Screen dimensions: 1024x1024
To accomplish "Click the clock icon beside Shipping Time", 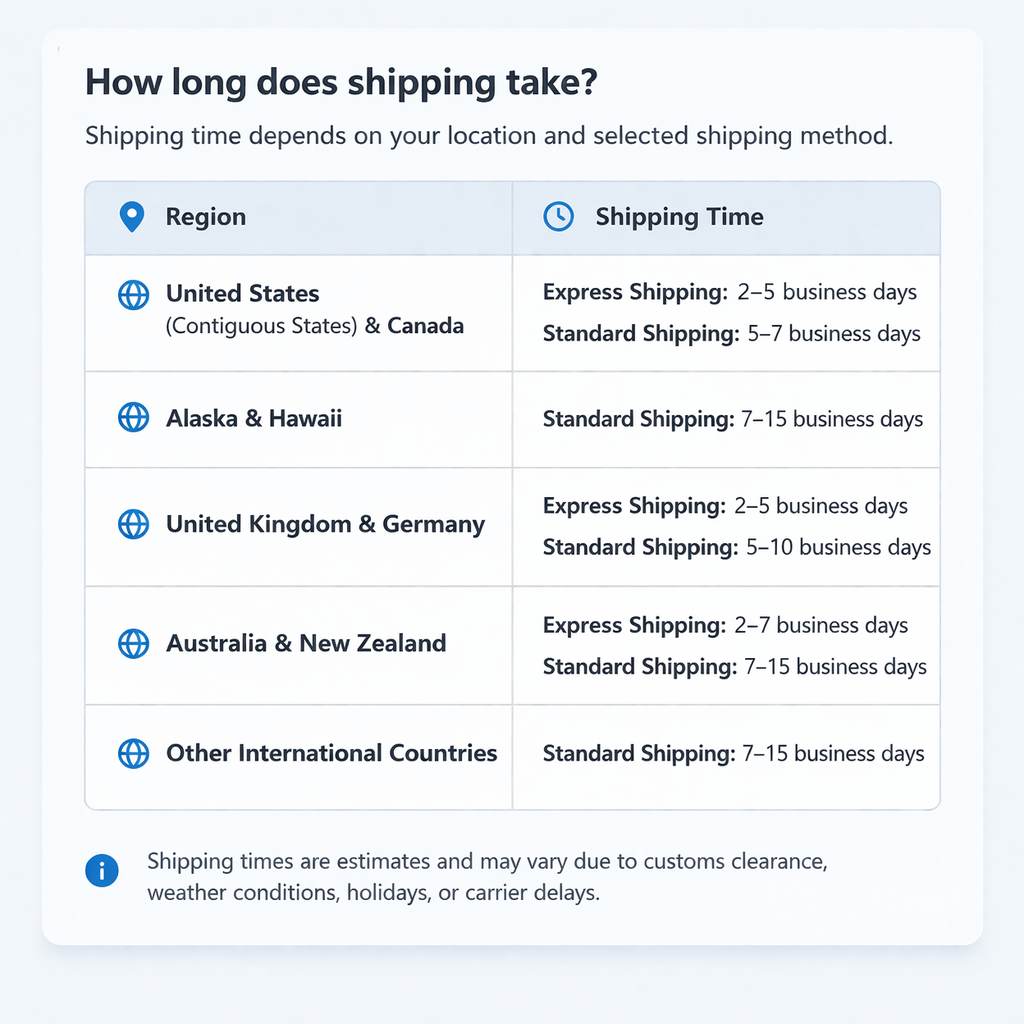I will (x=558, y=216).
